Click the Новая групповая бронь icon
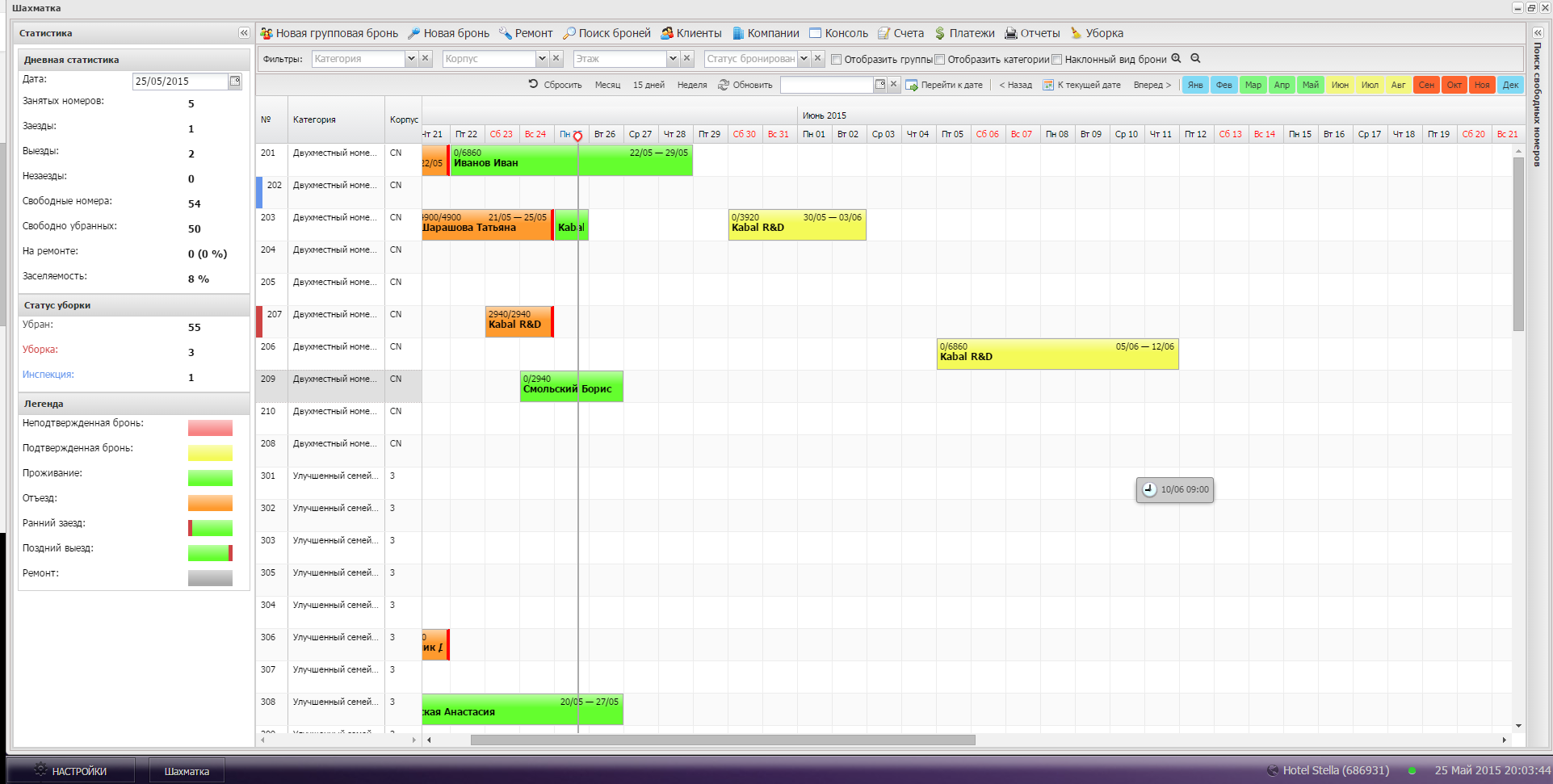The height and width of the screenshot is (784, 1553). point(267,33)
